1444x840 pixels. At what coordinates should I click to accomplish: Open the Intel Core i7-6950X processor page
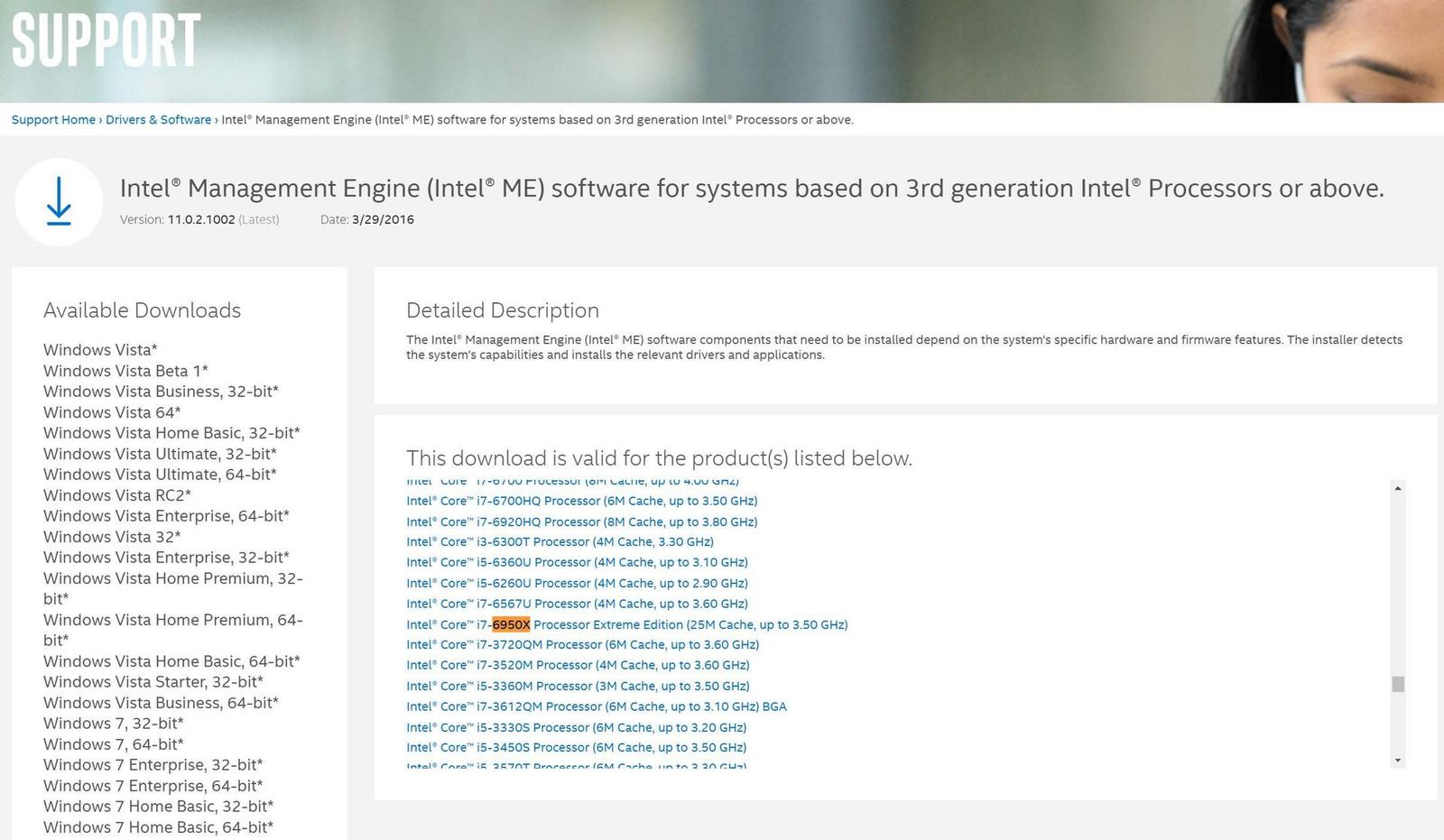click(x=626, y=623)
